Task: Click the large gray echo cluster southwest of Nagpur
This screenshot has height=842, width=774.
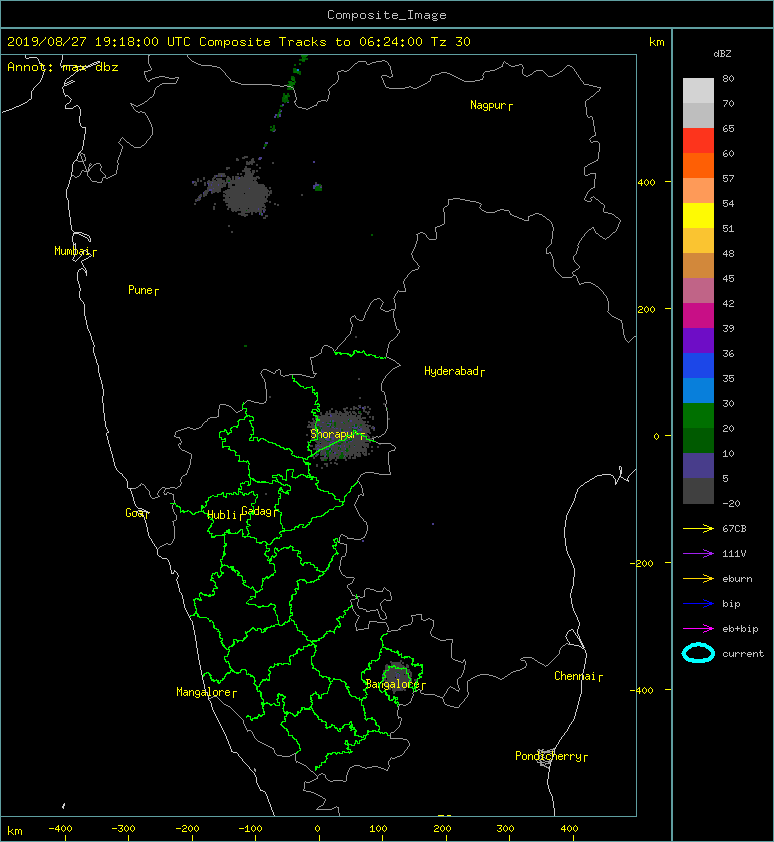Action: [x=245, y=192]
